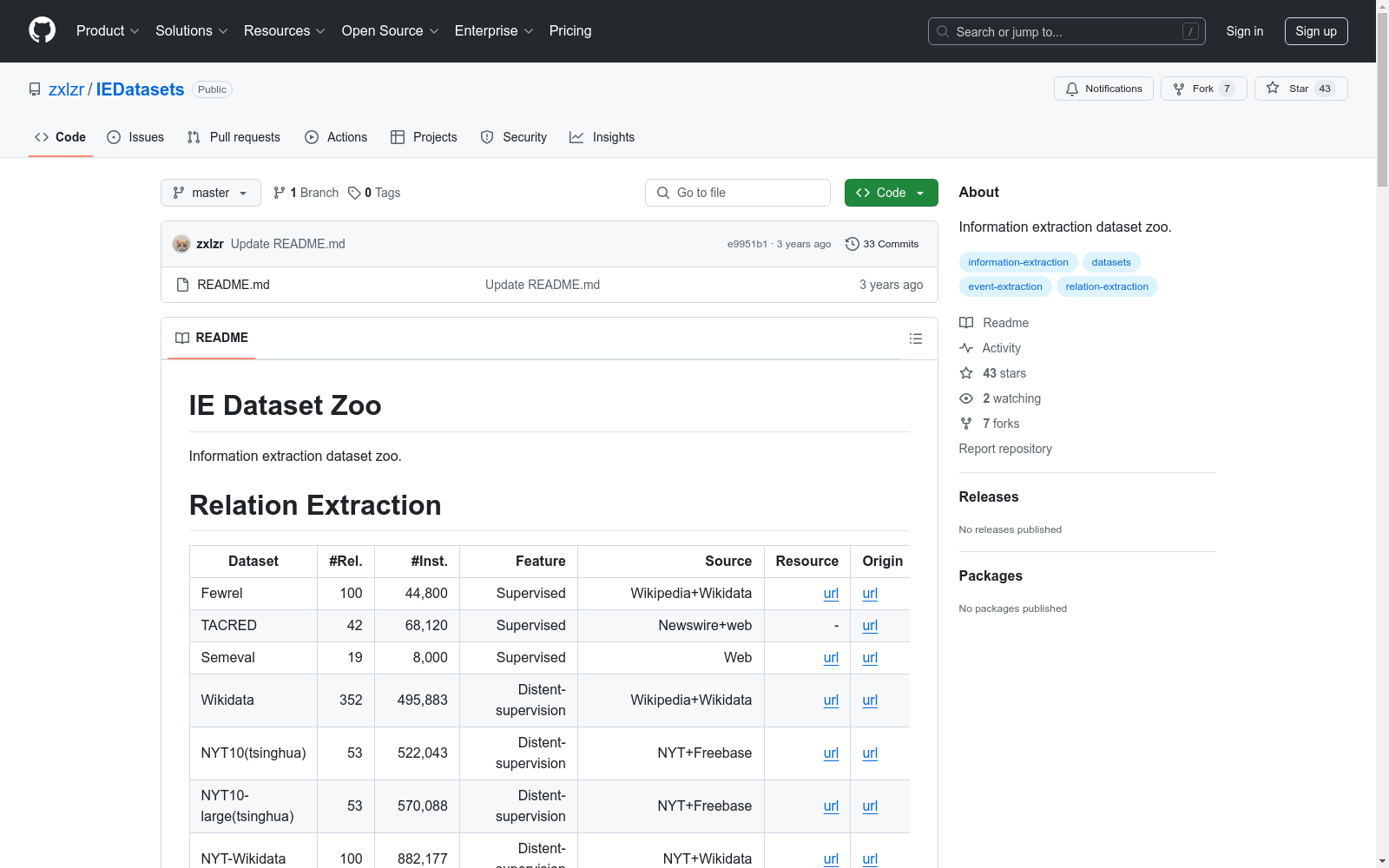Select the "Newswire+web" source cell
The width and height of the screenshot is (1389, 868).
[671, 626]
